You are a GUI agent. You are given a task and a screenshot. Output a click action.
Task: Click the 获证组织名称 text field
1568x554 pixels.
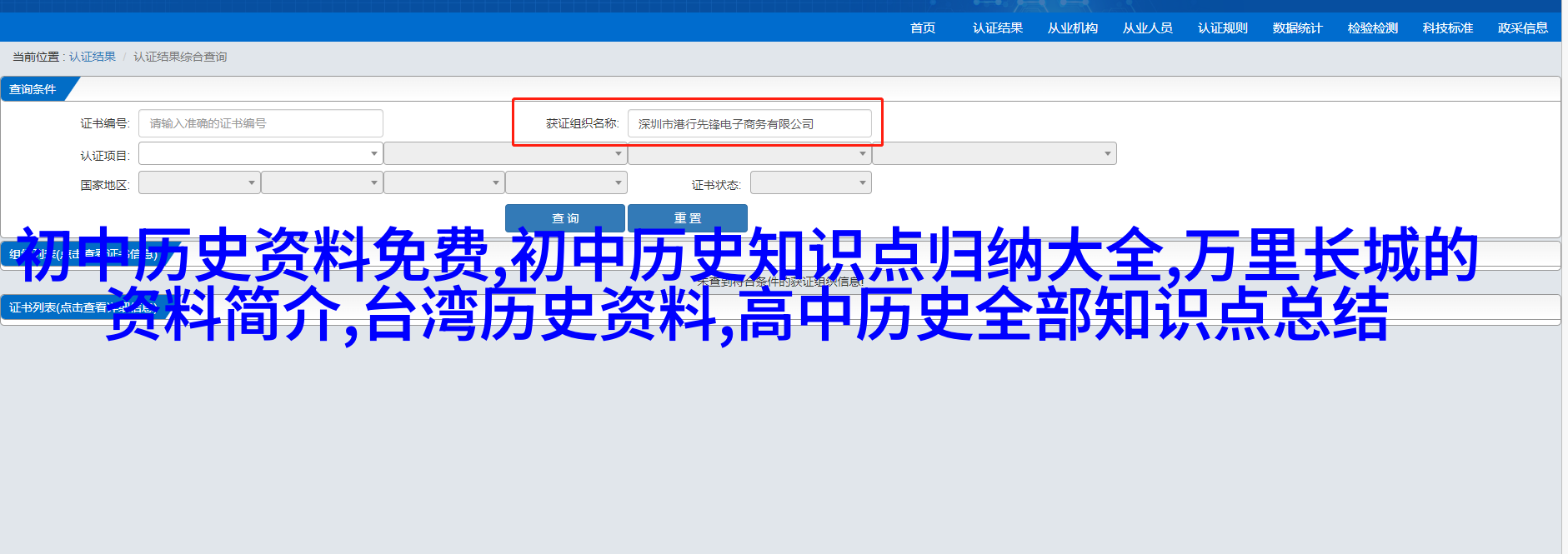(x=749, y=124)
